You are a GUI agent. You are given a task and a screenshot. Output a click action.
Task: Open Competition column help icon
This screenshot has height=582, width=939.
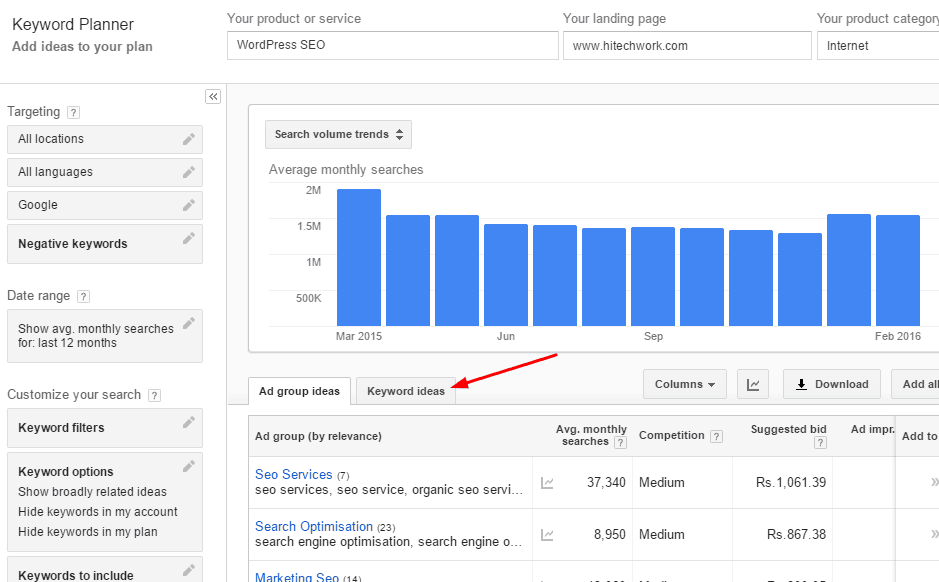pyautogui.click(x=716, y=436)
